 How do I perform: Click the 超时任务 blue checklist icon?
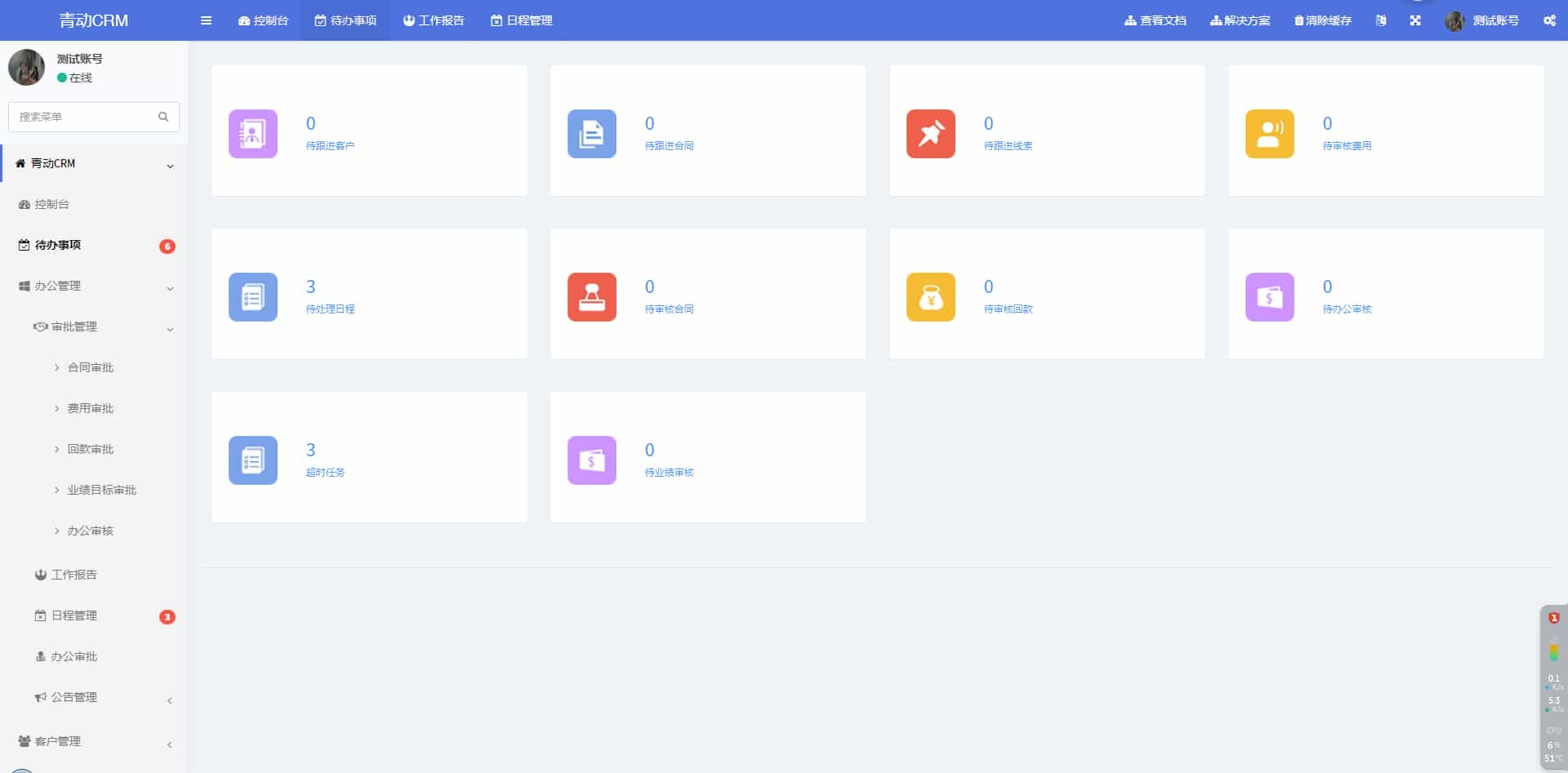(253, 460)
